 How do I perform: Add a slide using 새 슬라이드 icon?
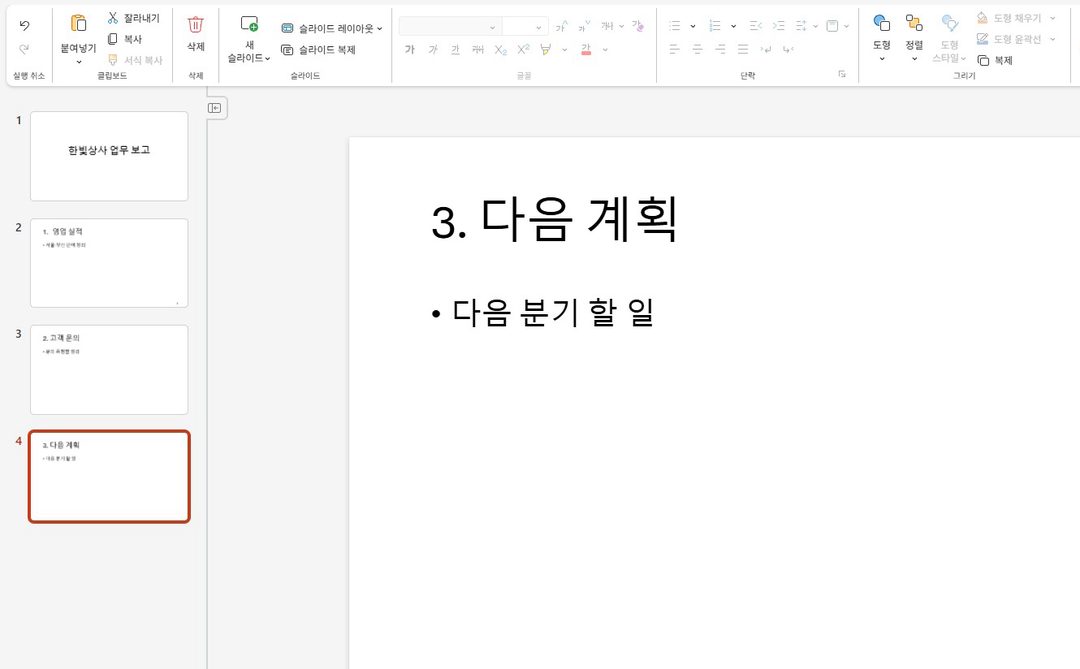249,24
